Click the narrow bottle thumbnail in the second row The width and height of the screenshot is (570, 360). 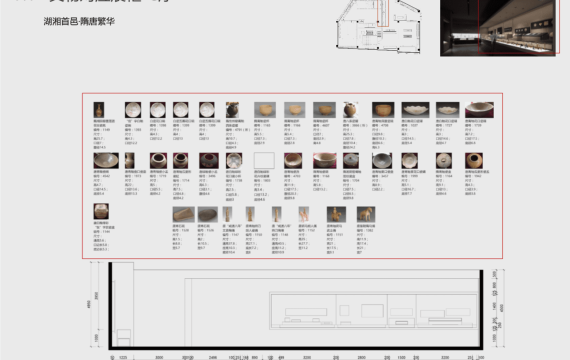tap(130, 160)
